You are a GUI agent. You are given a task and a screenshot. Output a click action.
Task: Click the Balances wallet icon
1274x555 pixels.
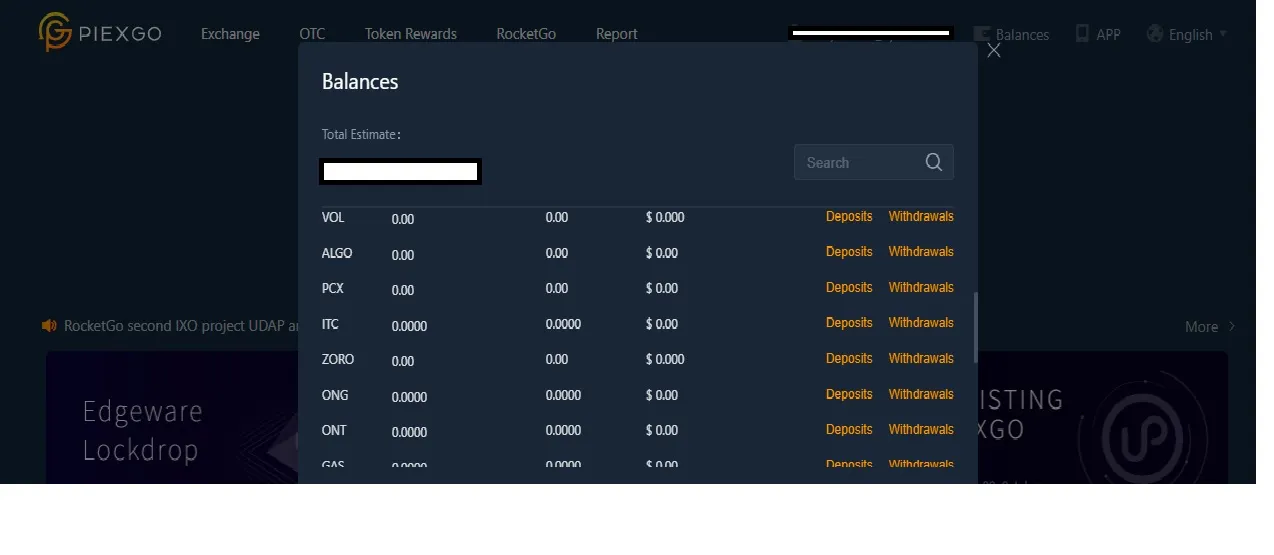(981, 33)
